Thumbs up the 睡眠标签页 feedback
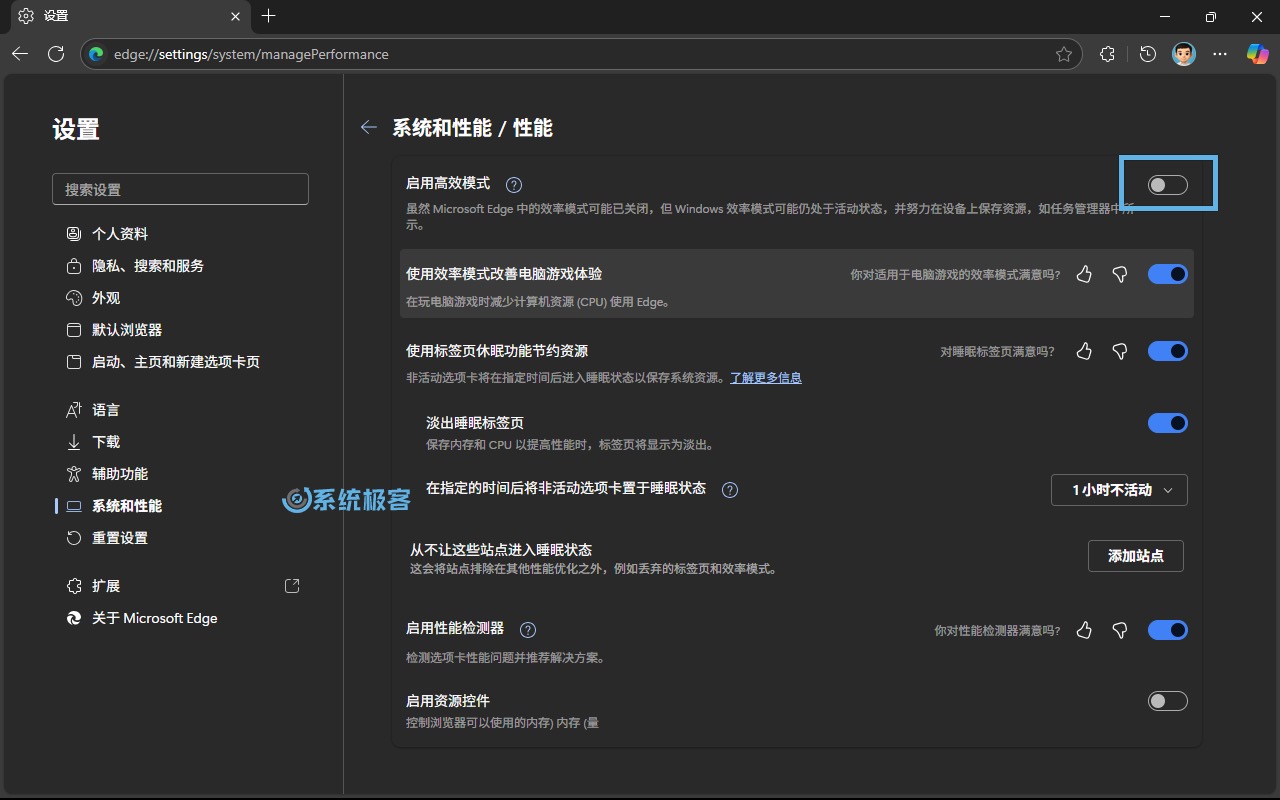The height and width of the screenshot is (800, 1280). click(1084, 351)
